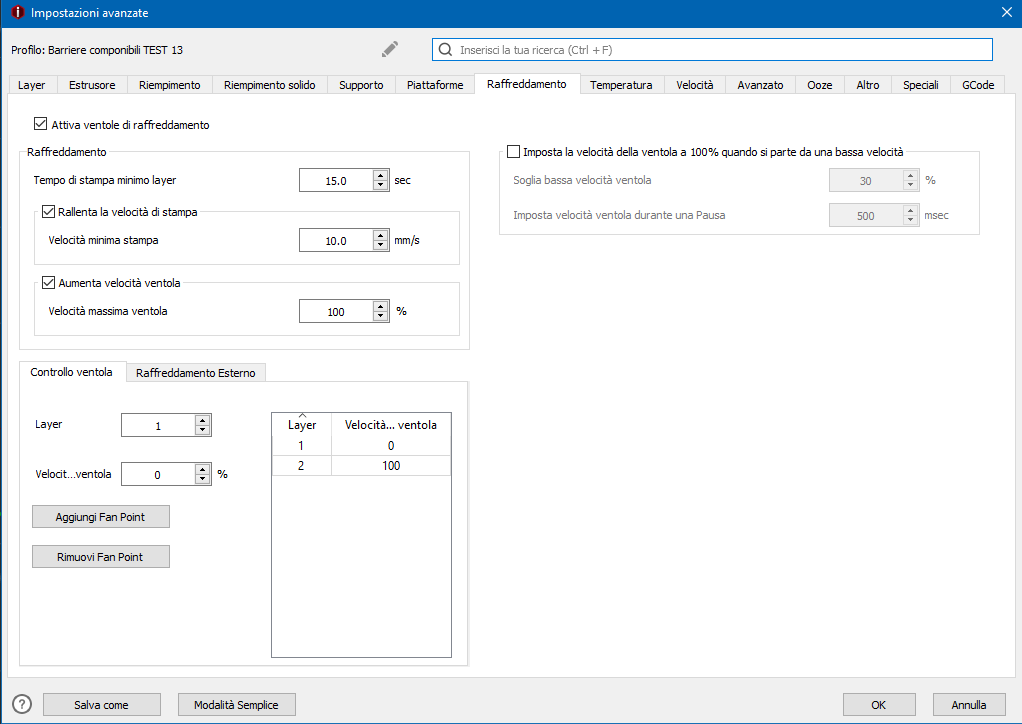Decrease the Velocità minima stampa value
Image resolution: width=1022 pixels, height=724 pixels.
pos(380,246)
